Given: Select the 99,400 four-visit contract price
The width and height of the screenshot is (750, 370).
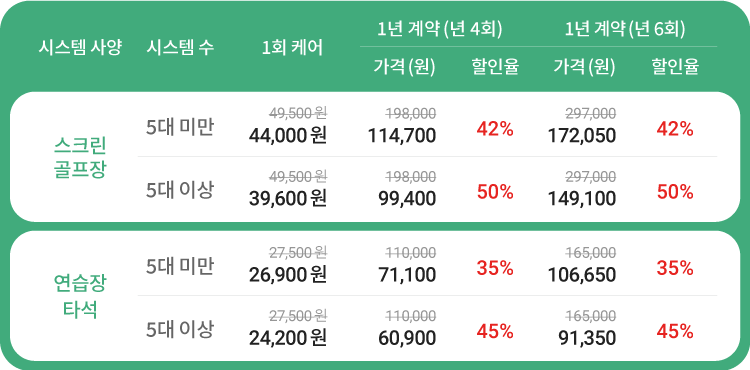Looking at the screenshot, I should tap(407, 198).
